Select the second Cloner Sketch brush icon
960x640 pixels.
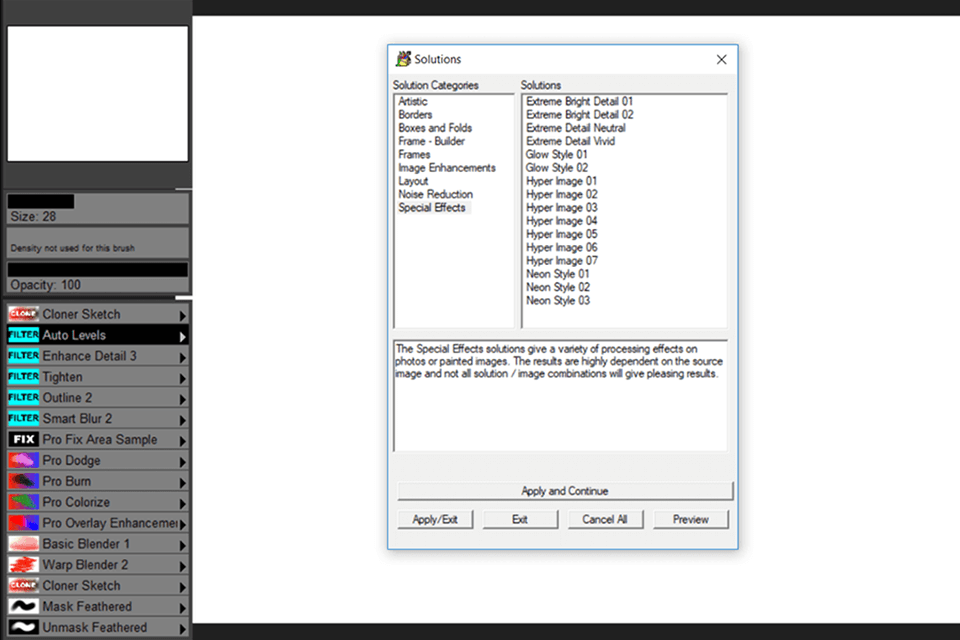[23, 585]
